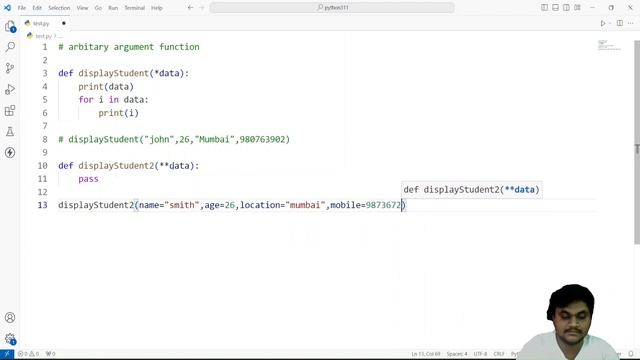Open the Terminal menu
This screenshot has height=360, width=640.
[x=135, y=8]
